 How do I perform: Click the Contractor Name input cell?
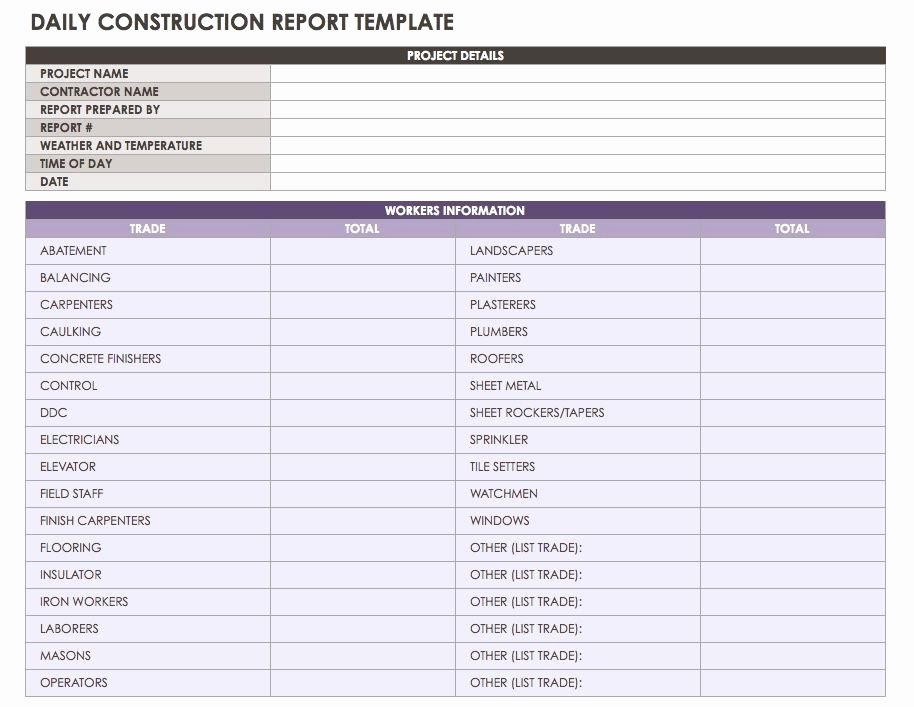coord(578,92)
